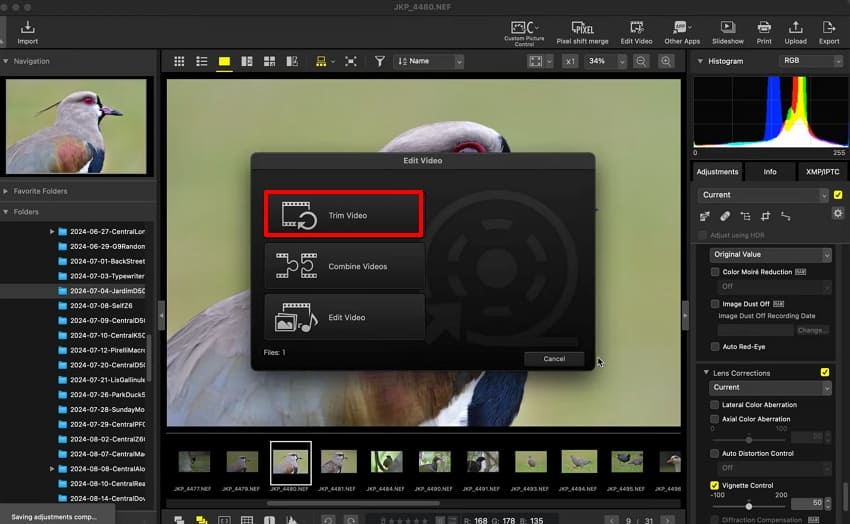Toggle full screen view icon

[351, 61]
